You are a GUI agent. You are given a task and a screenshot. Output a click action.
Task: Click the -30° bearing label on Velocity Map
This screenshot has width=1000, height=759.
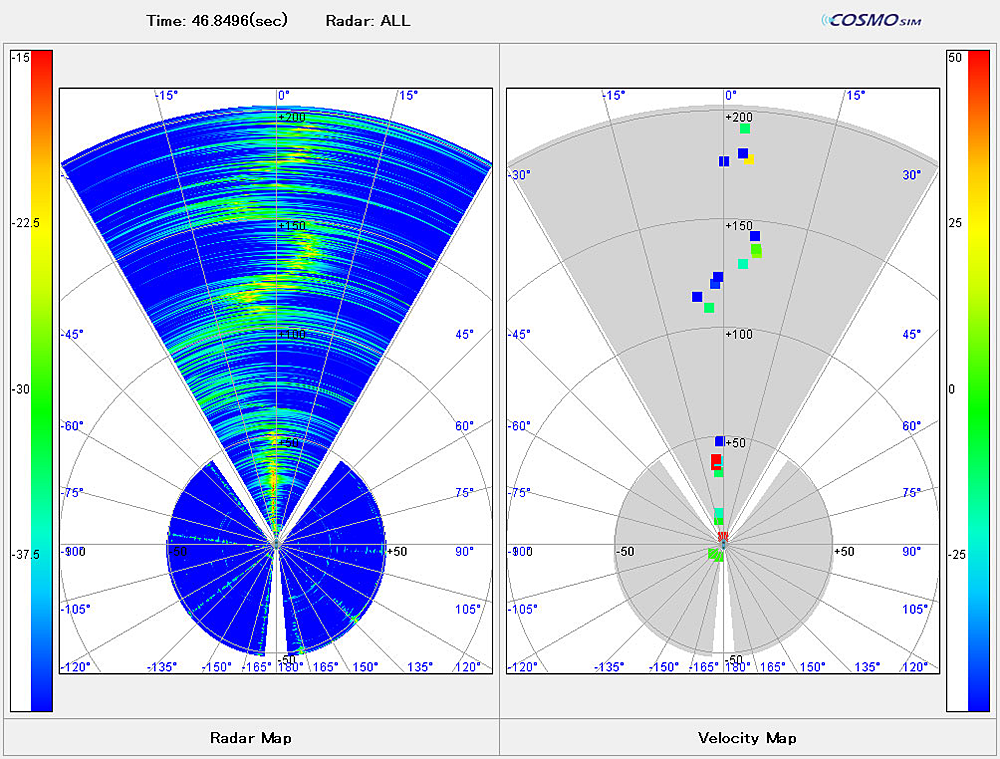(x=519, y=175)
